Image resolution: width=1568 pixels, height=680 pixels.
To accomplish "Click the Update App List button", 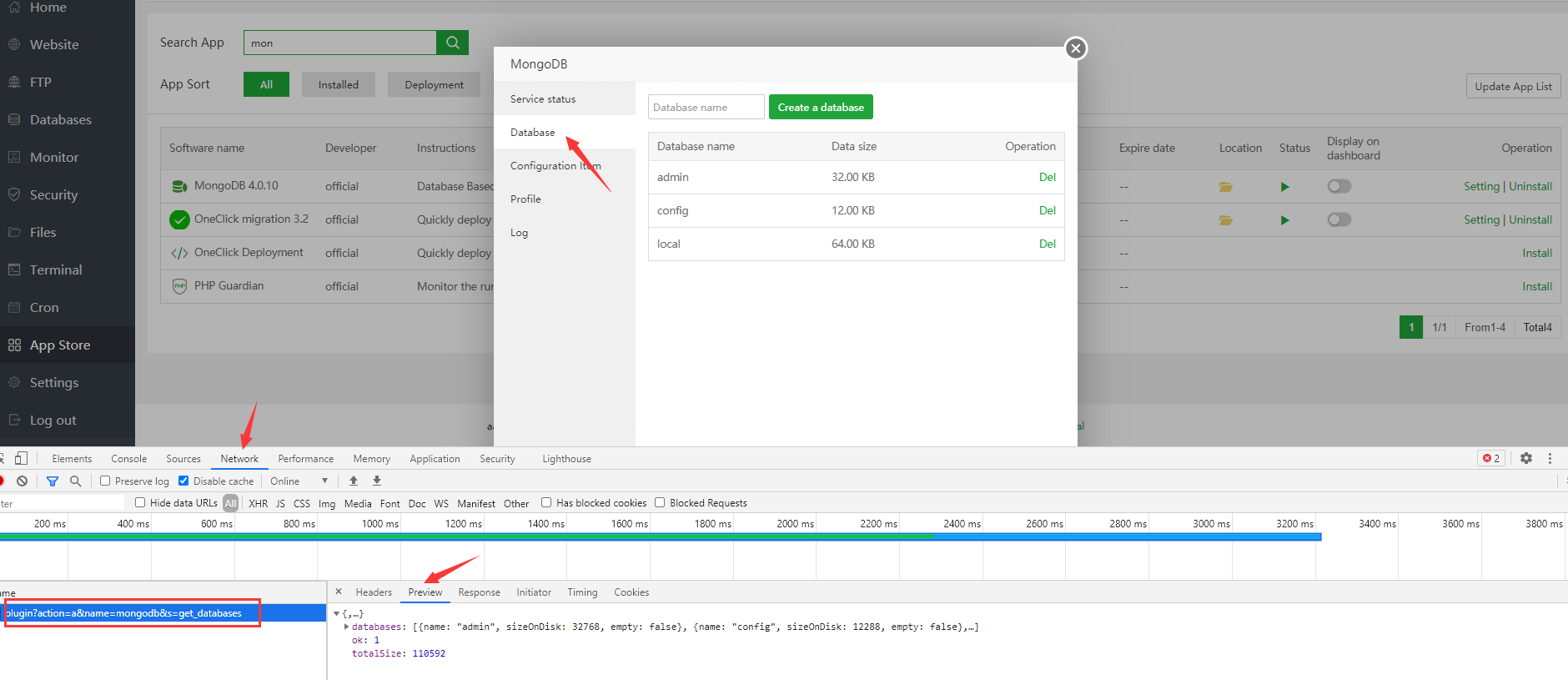I will 1513,86.
